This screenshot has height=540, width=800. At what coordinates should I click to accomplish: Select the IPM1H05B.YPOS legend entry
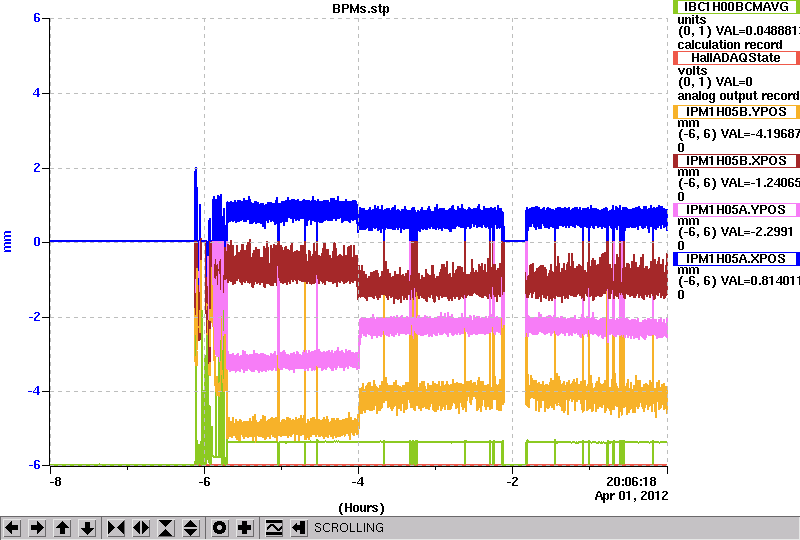tap(736, 112)
